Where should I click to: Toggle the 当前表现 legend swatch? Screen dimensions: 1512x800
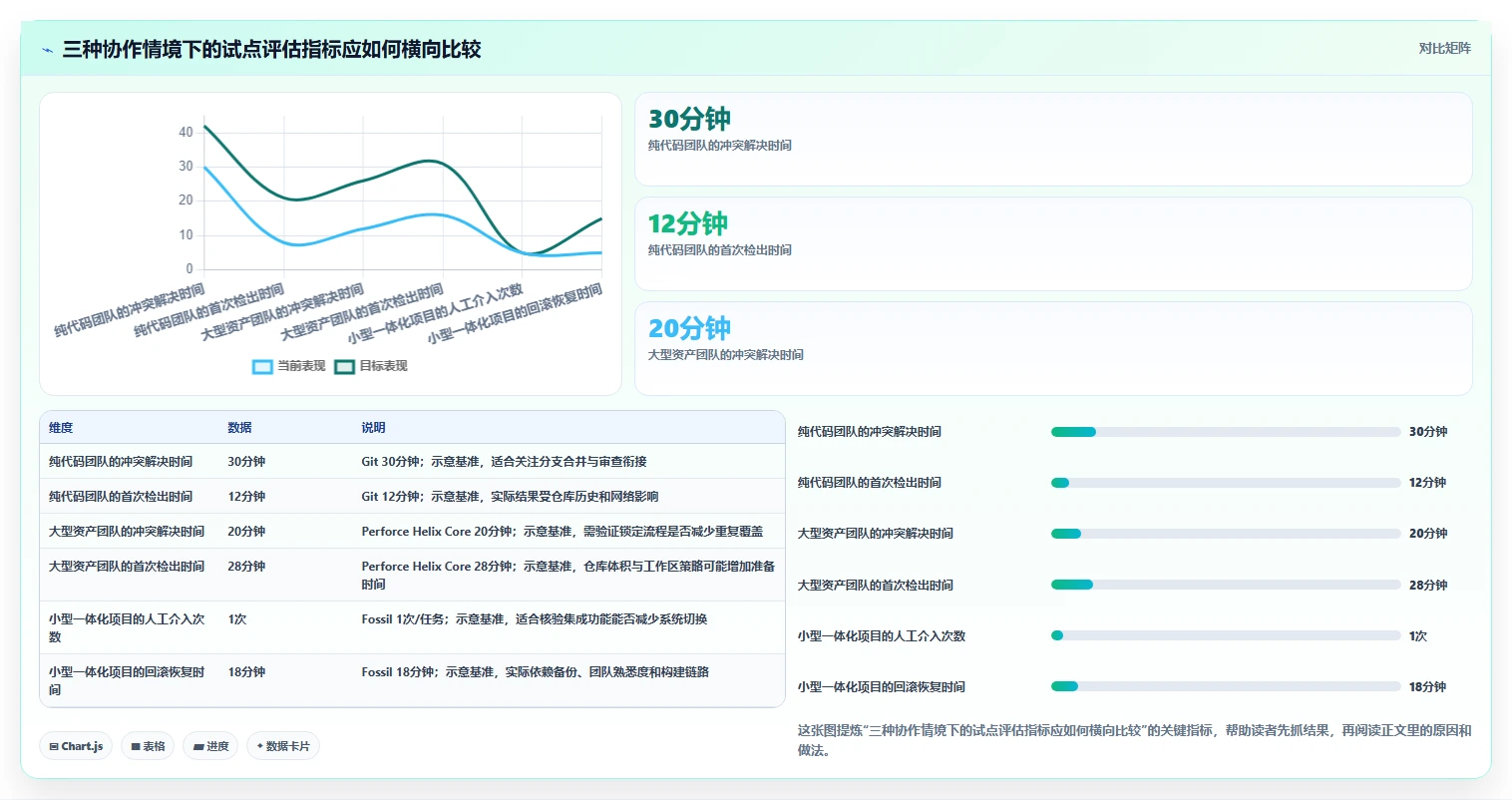pos(262,366)
